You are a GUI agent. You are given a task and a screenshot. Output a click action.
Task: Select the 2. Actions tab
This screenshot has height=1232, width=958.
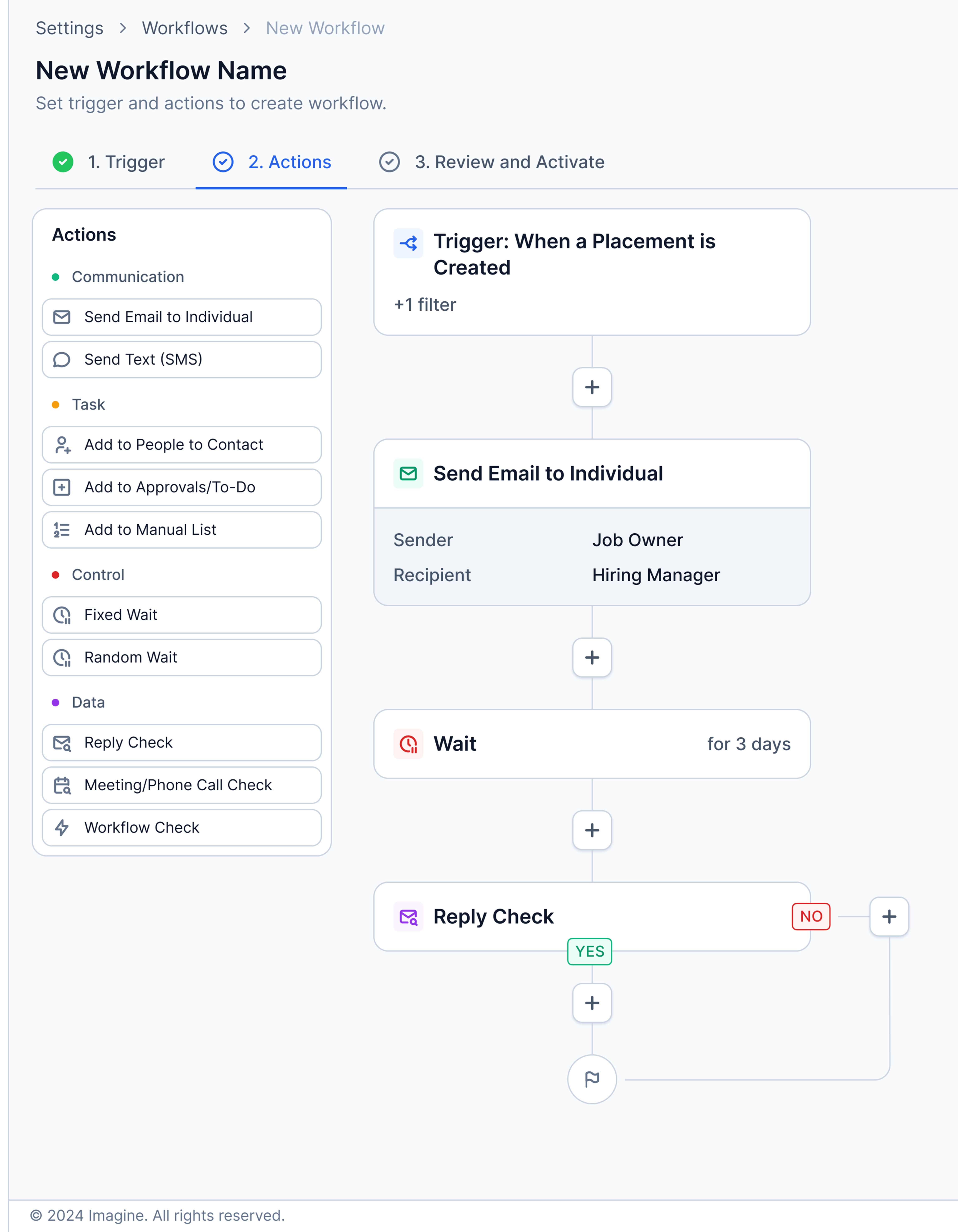coord(271,163)
